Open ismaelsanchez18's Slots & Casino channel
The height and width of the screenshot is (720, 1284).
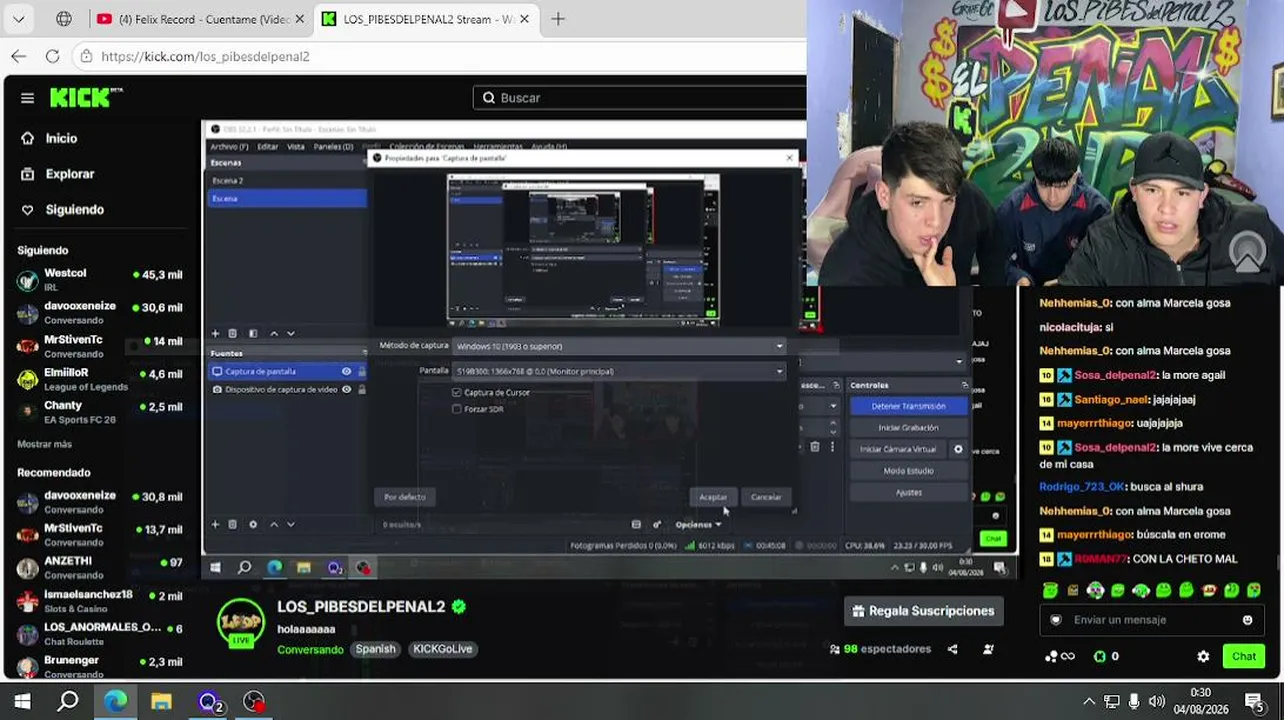[x=100, y=601]
